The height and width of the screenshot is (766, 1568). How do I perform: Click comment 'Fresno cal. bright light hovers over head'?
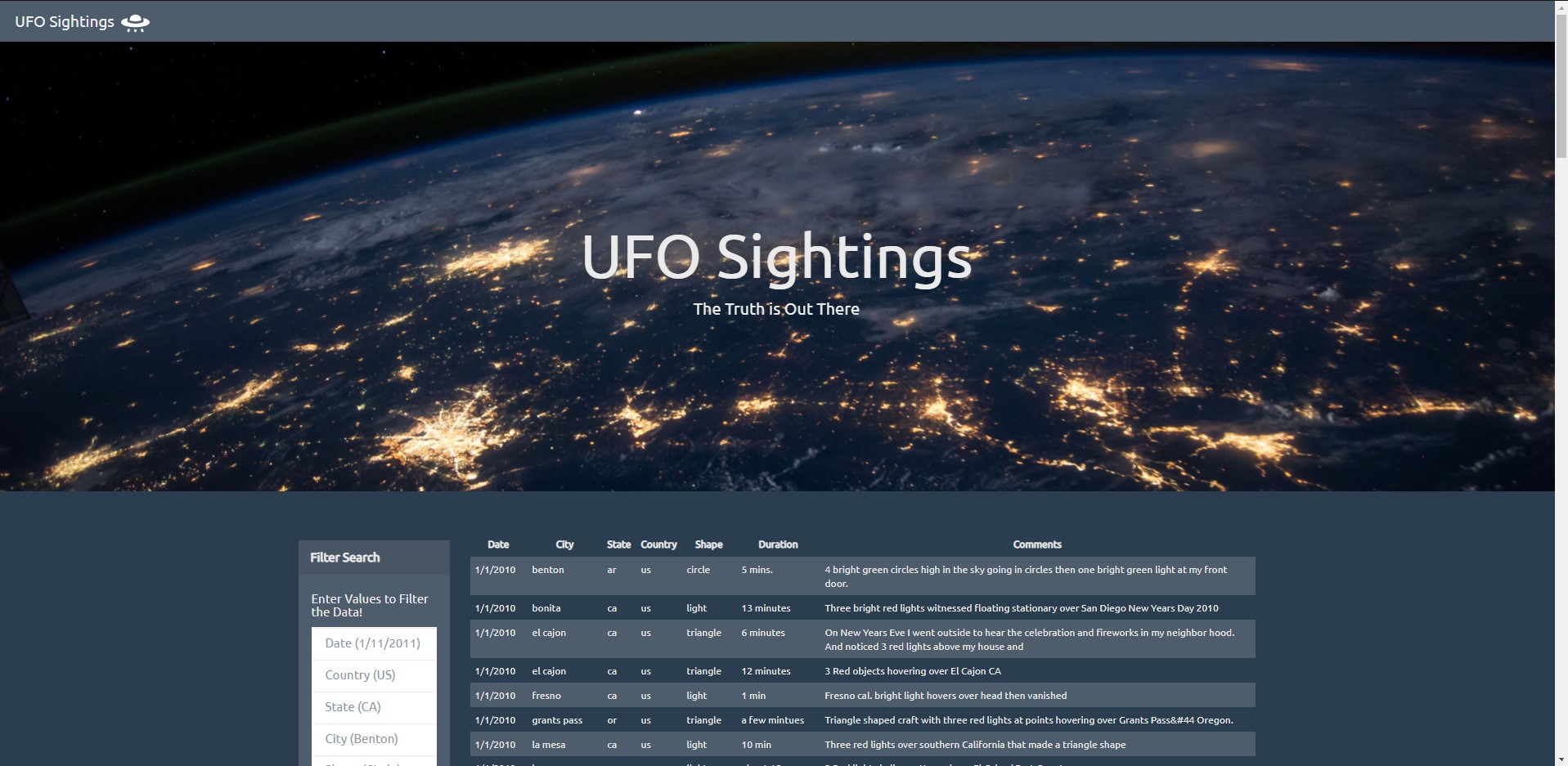point(946,696)
